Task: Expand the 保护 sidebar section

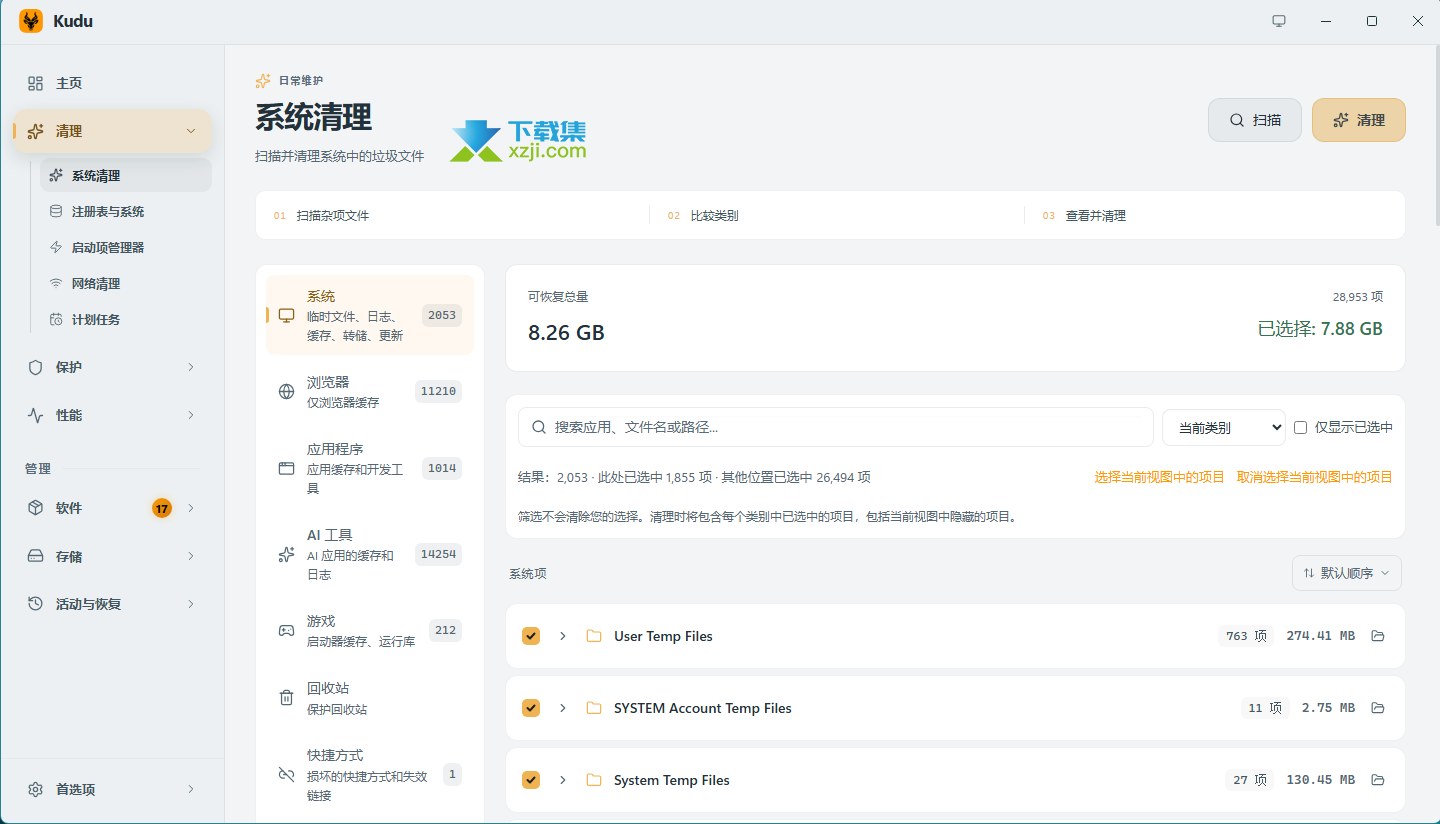Action: click(x=191, y=367)
